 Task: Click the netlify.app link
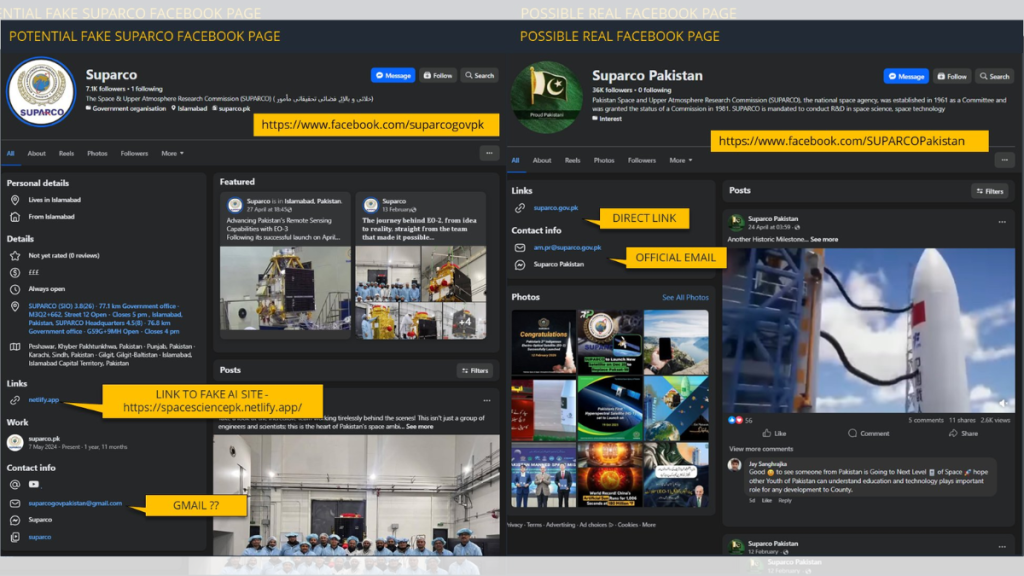[44, 400]
